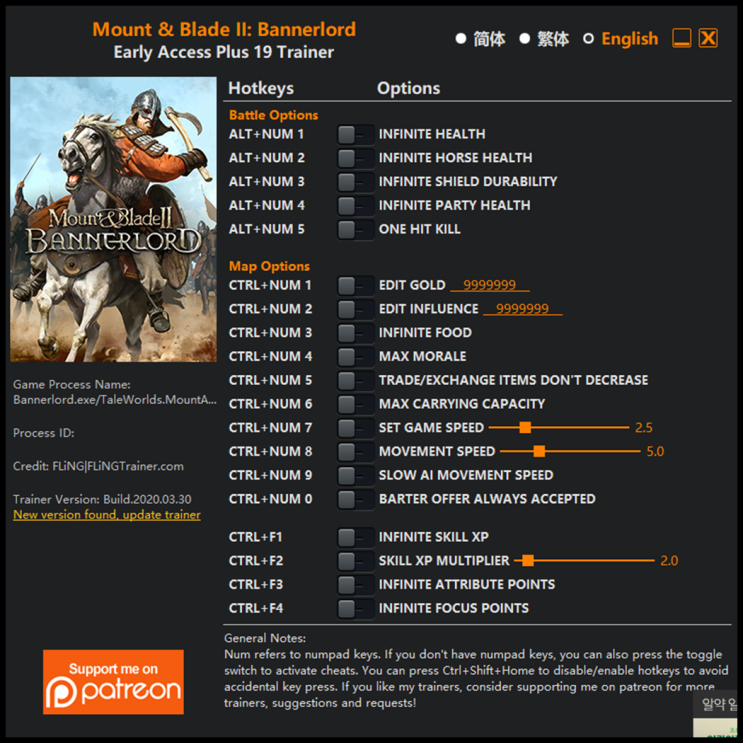Click the Support me on Patreon banner
The height and width of the screenshot is (743, 743).
point(113,682)
